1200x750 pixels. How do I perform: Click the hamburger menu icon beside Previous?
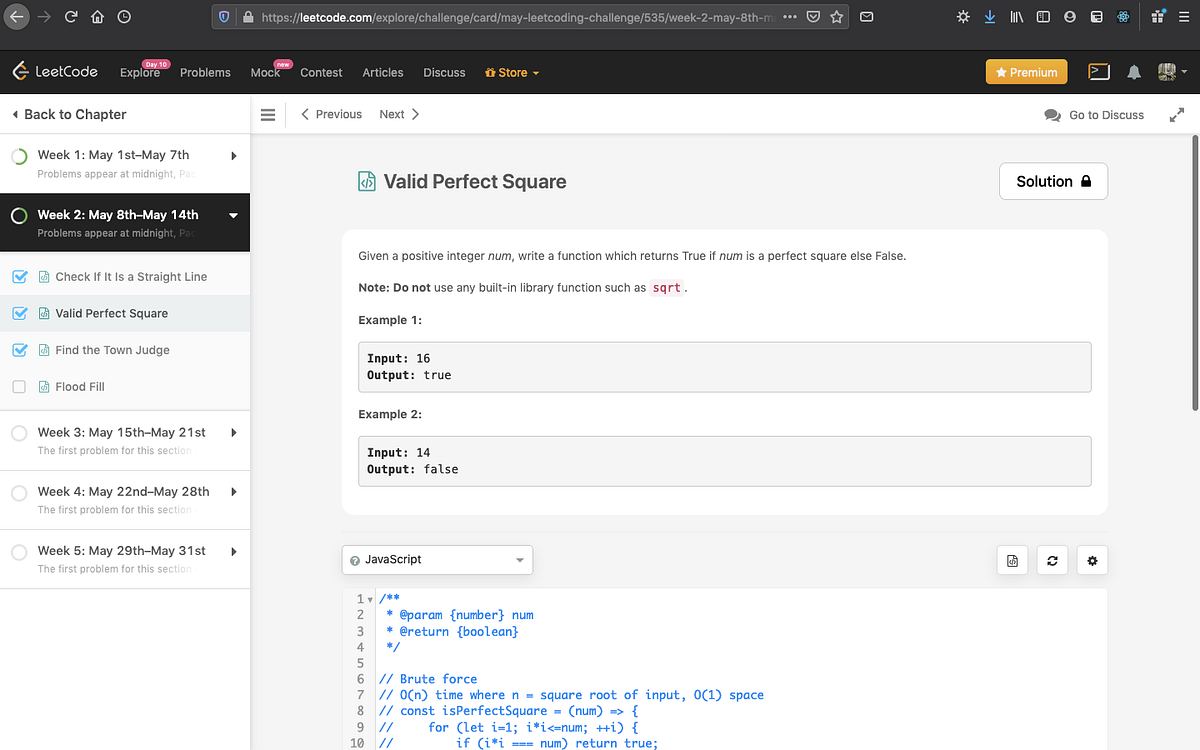pos(267,115)
